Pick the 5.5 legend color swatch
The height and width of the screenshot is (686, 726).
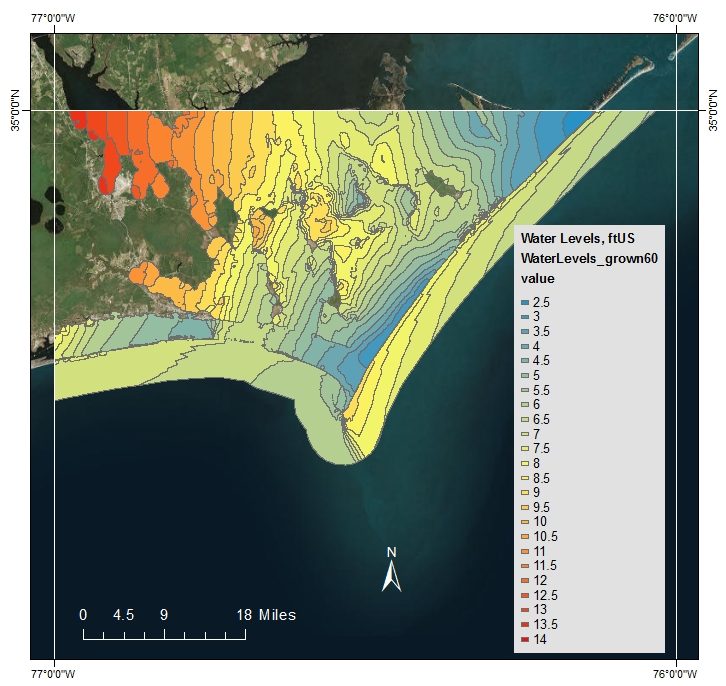(525, 391)
